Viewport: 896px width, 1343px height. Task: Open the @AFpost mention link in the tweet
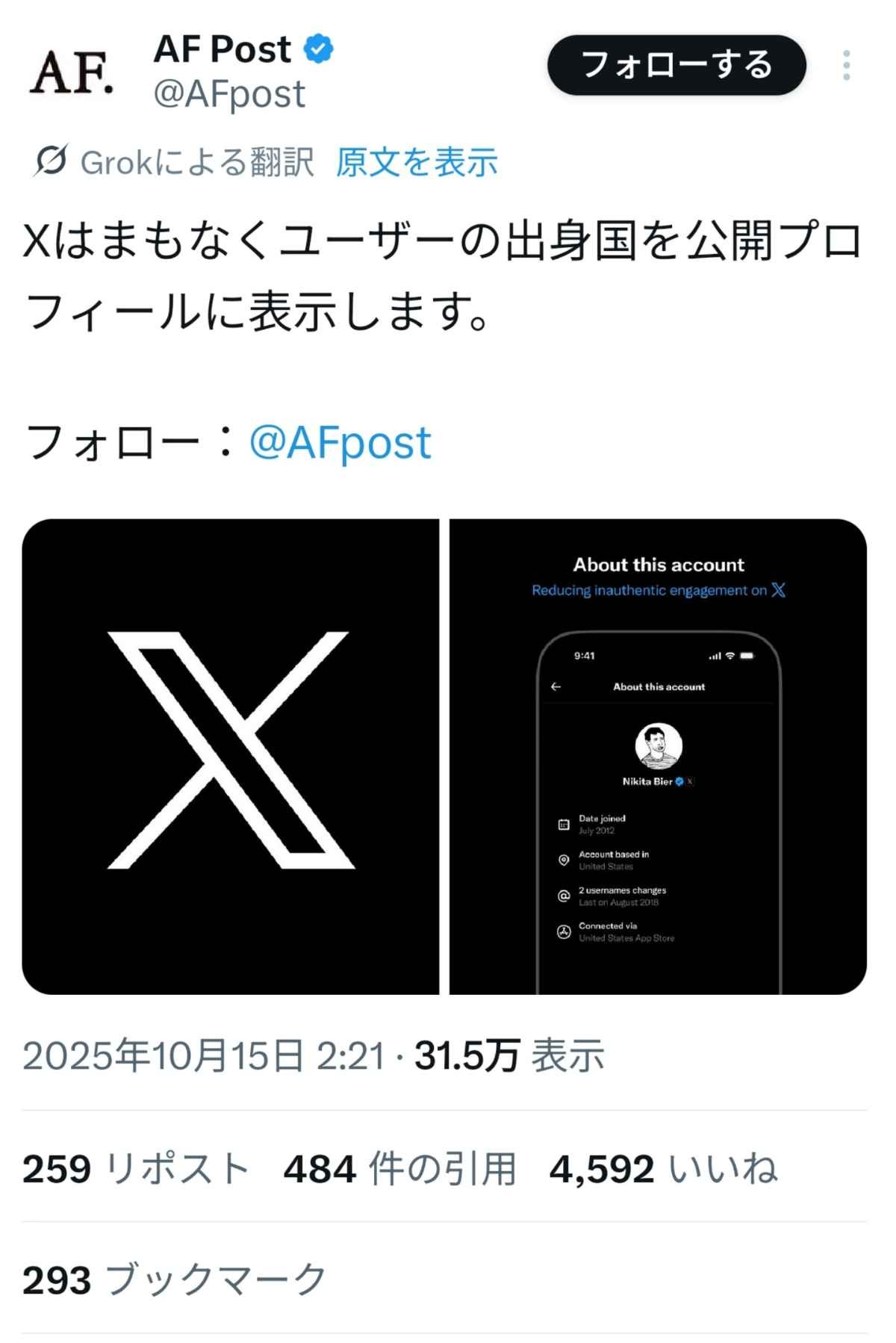coord(340,442)
